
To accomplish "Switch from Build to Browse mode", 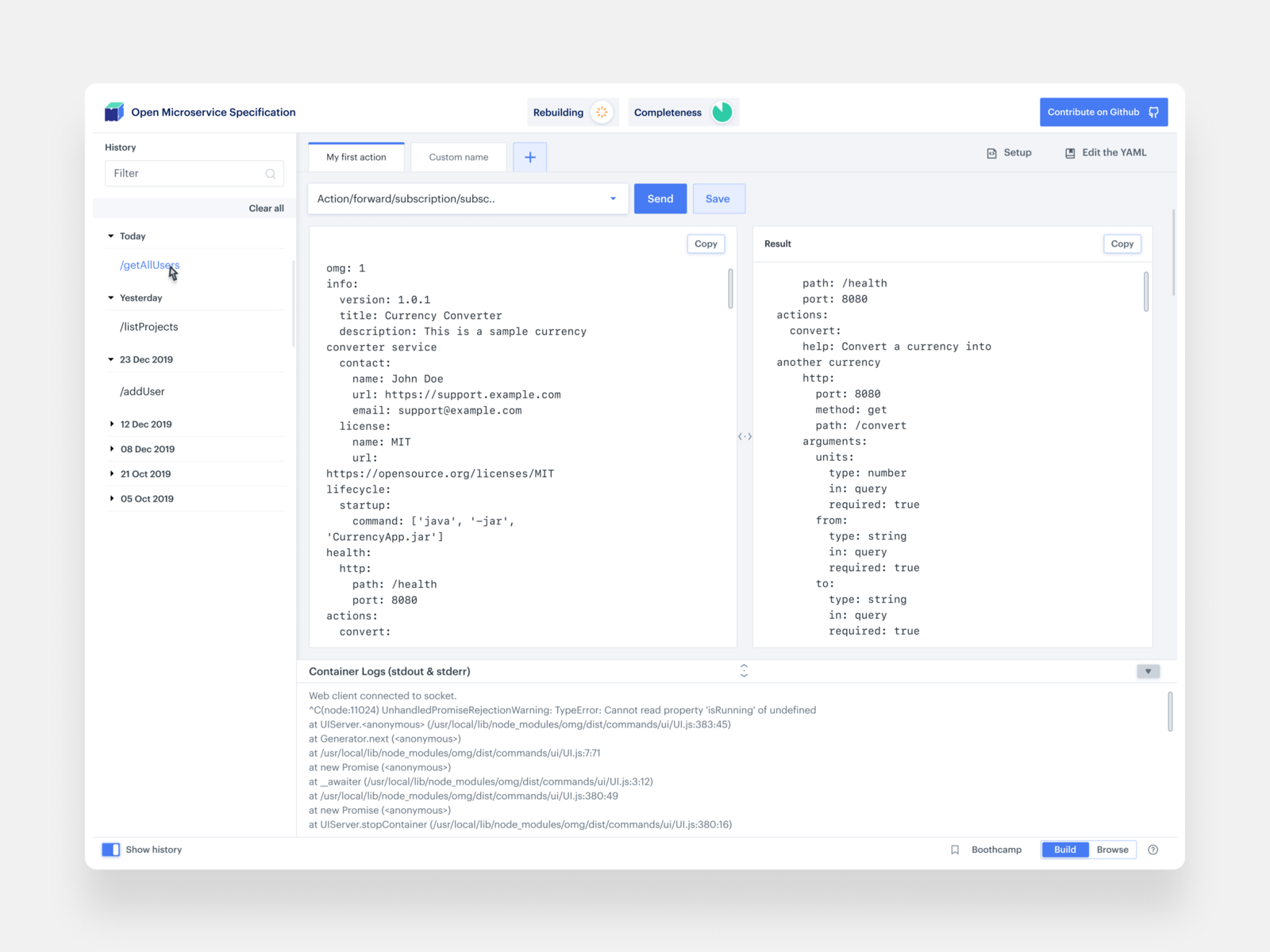I will point(1112,850).
